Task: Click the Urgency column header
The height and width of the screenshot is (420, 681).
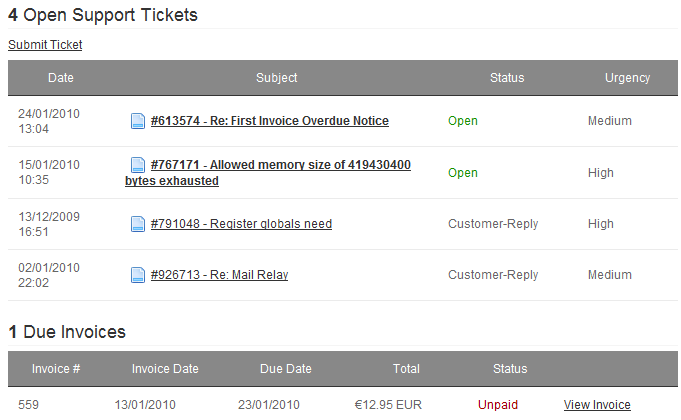Action: (x=628, y=78)
